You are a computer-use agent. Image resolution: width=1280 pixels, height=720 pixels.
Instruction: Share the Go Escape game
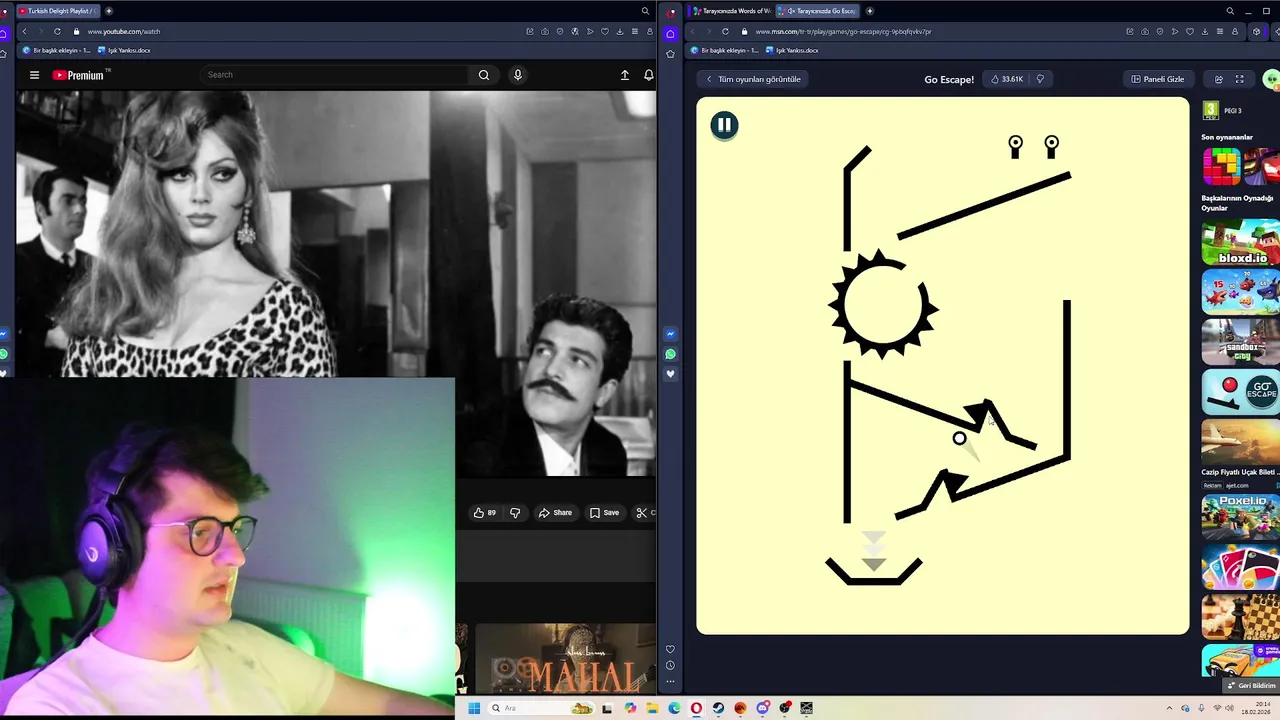pyautogui.click(x=1218, y=79)
